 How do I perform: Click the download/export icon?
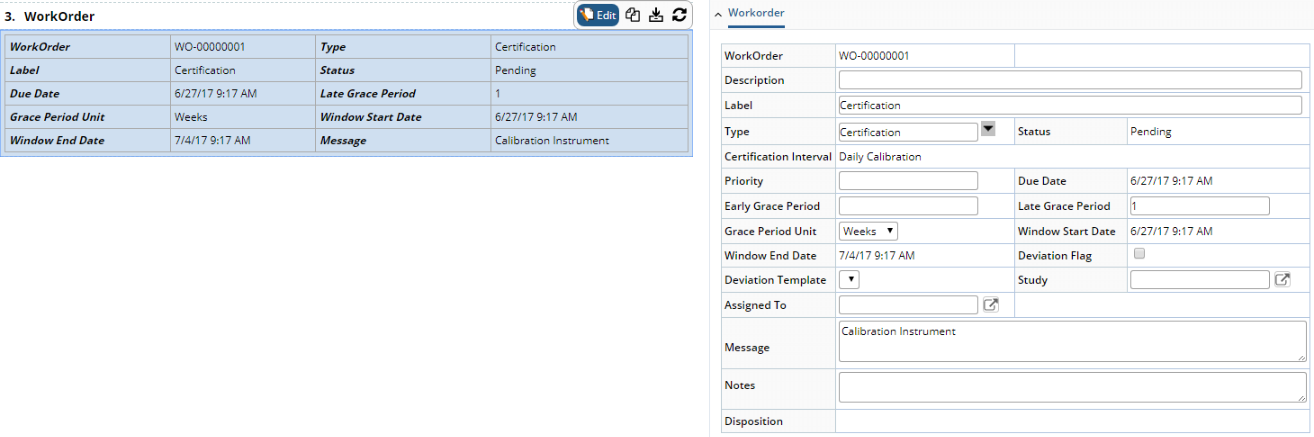pos(656,15)
